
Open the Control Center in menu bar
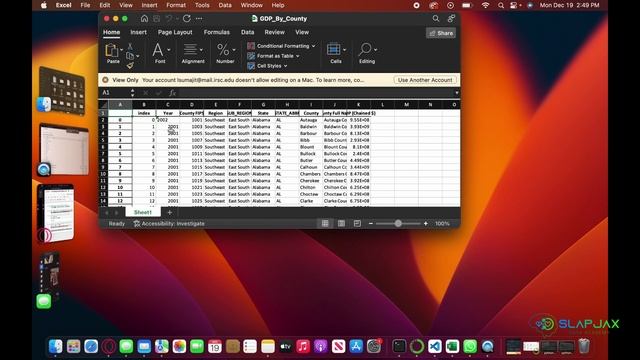[513, 5]
